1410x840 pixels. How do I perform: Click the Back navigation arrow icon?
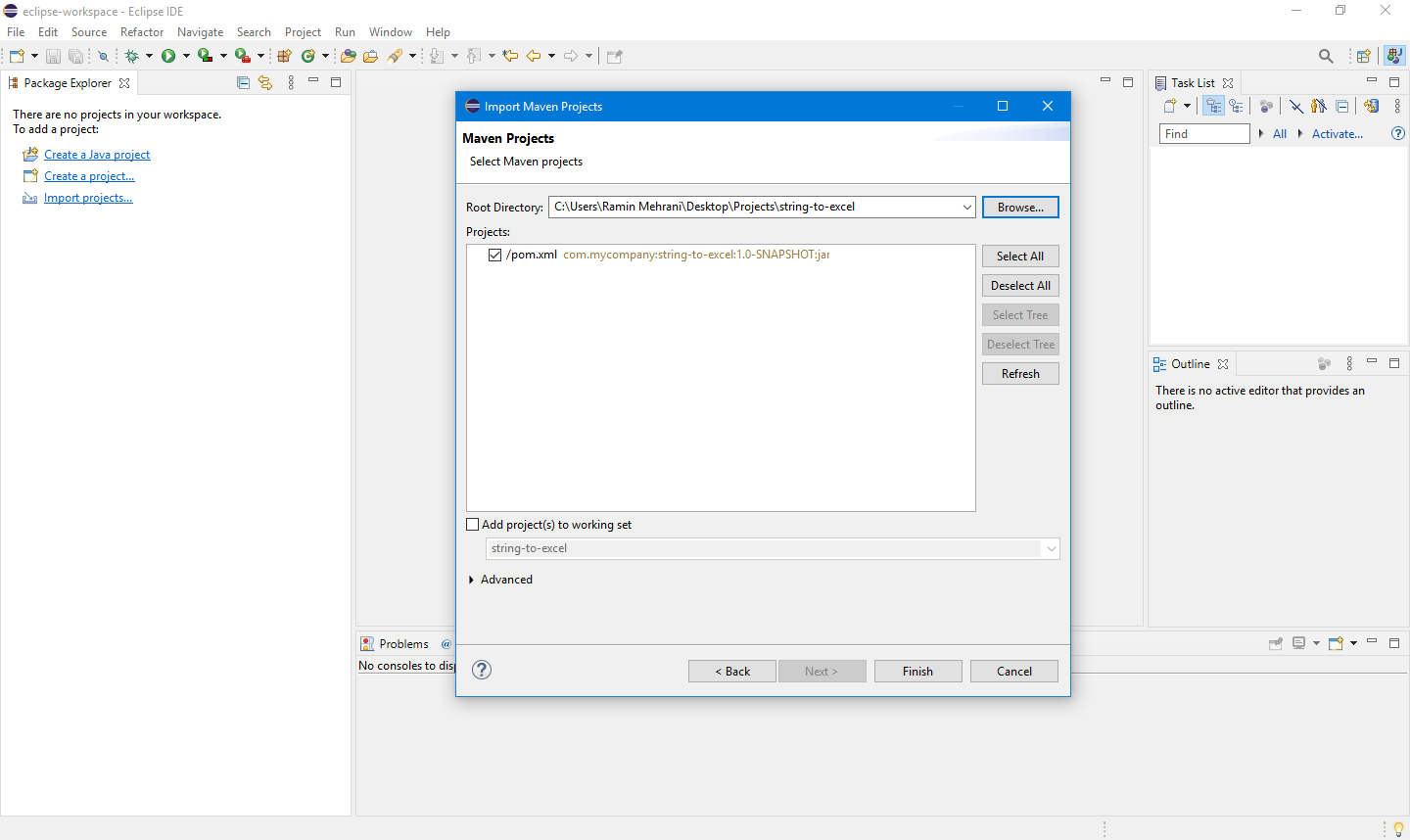534,56
